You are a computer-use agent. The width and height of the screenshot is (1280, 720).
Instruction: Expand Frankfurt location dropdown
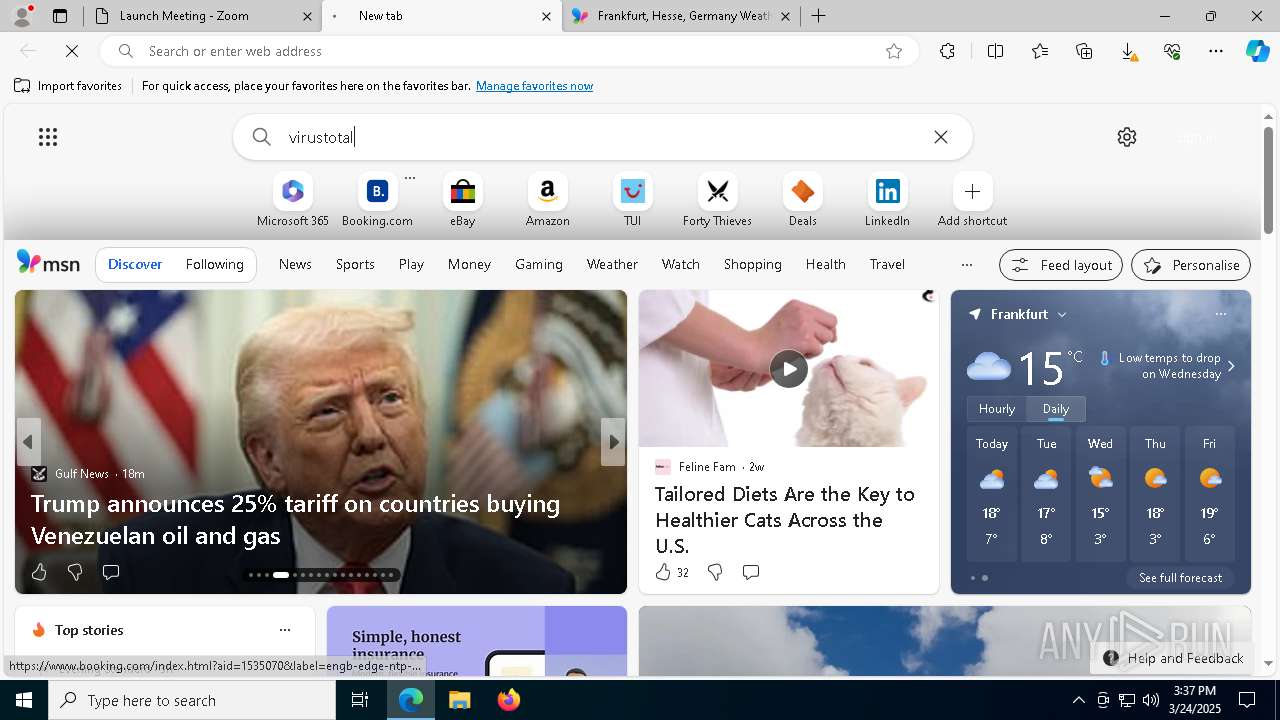[x=1062, y=314]
